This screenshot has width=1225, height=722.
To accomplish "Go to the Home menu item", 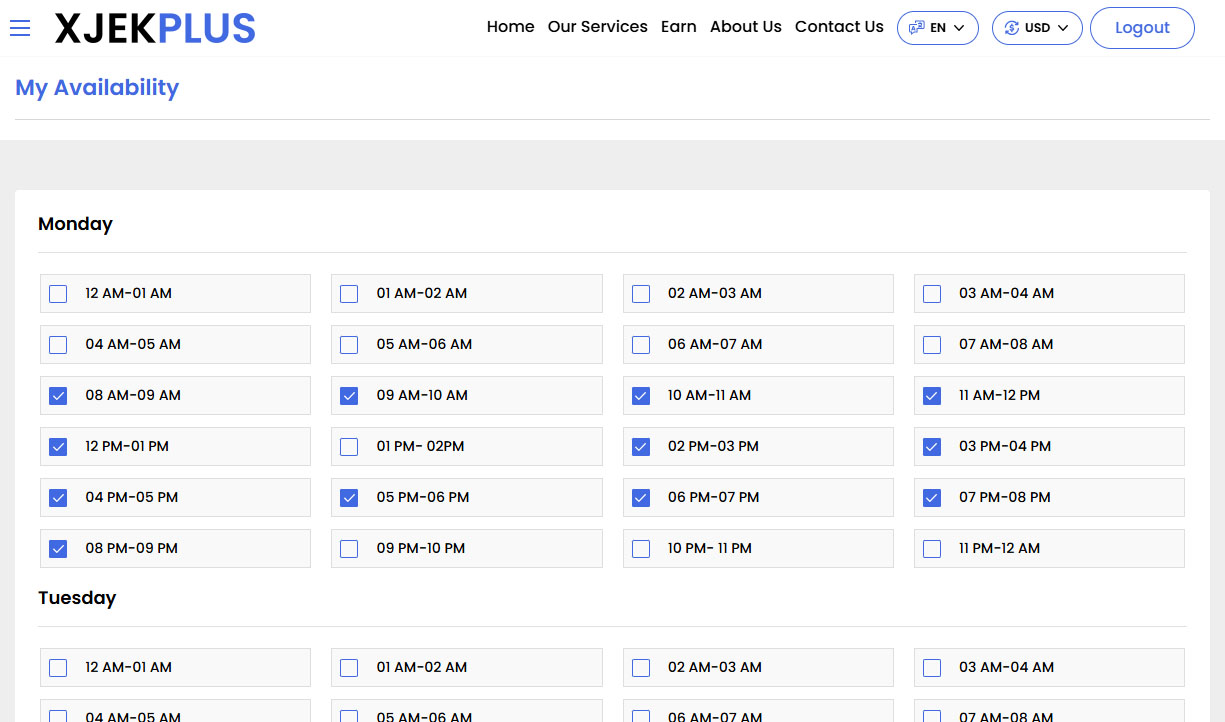I will point(510,27).
